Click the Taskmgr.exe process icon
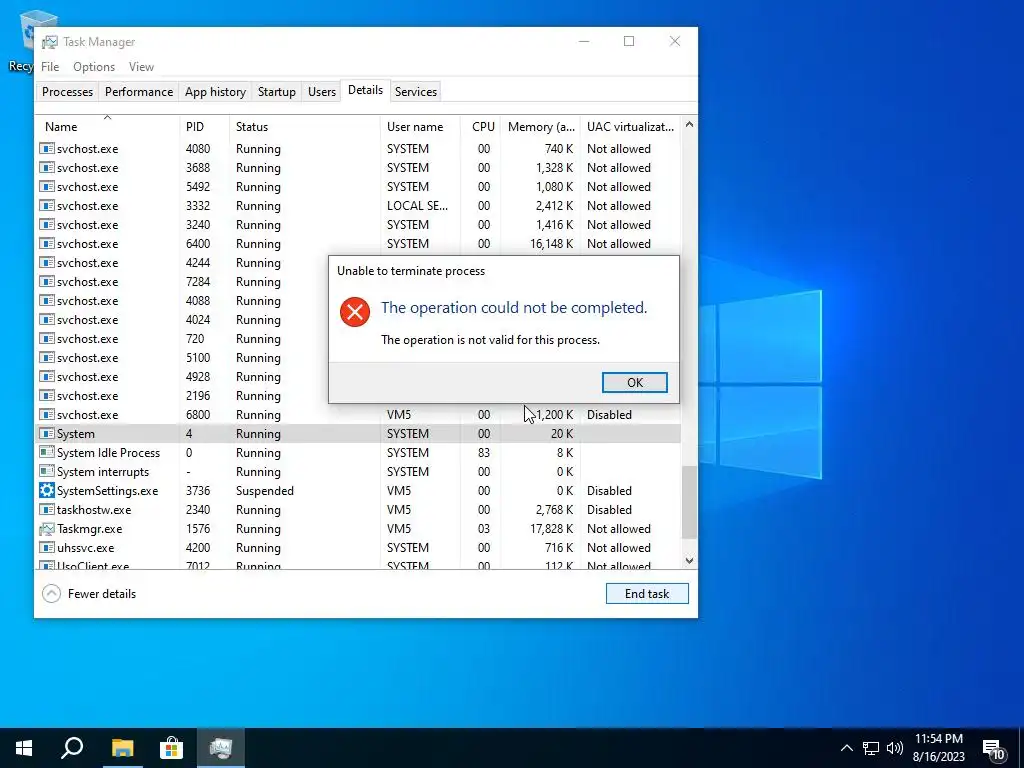The height and width of the screenshot is (768, 1024). coord(46,529)
